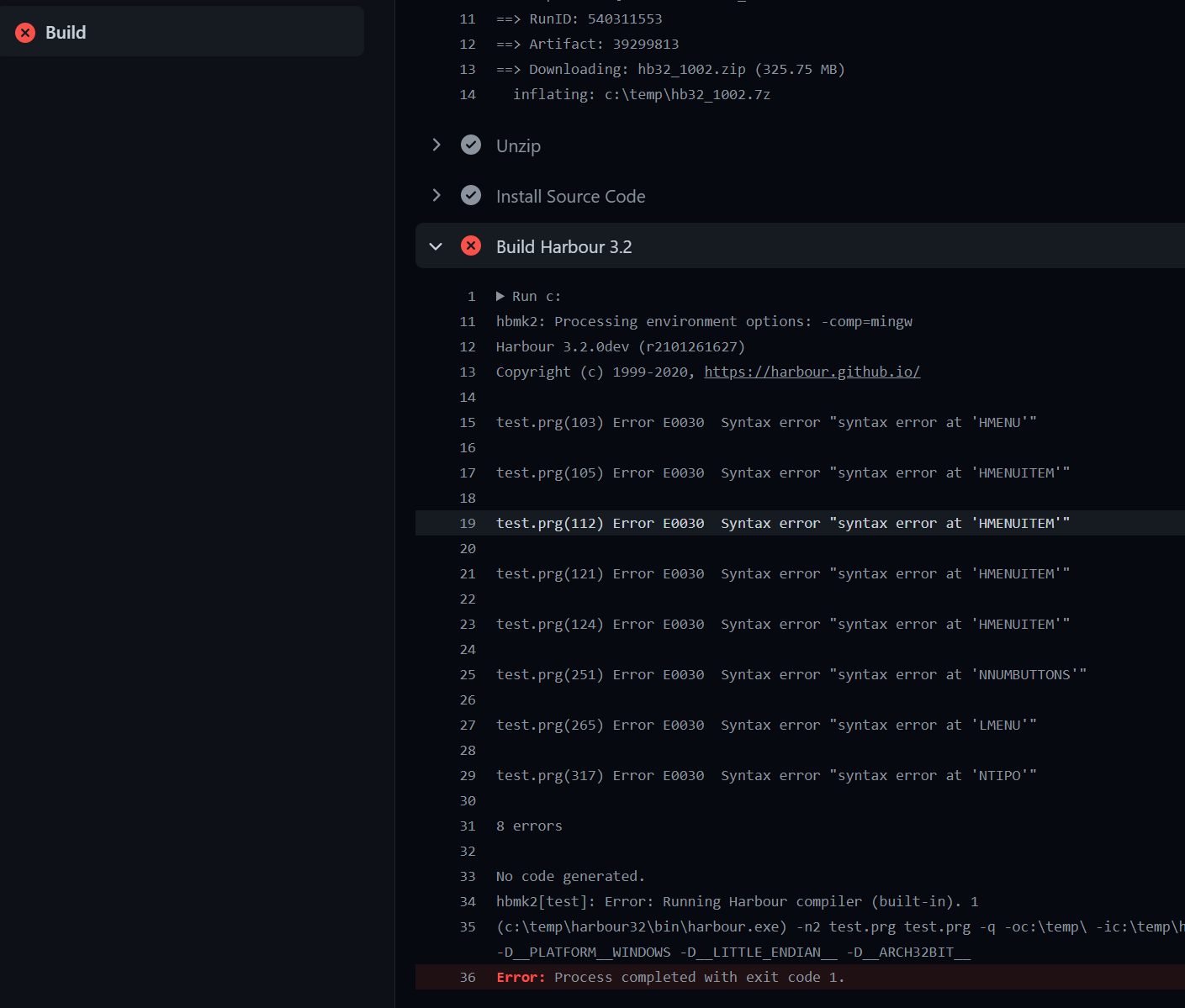This screenshot has height=1008, width=1185.
Task: Click the 'Harbour 3.2.0dev (r2101261627)' line
Action: coord(621,346)
